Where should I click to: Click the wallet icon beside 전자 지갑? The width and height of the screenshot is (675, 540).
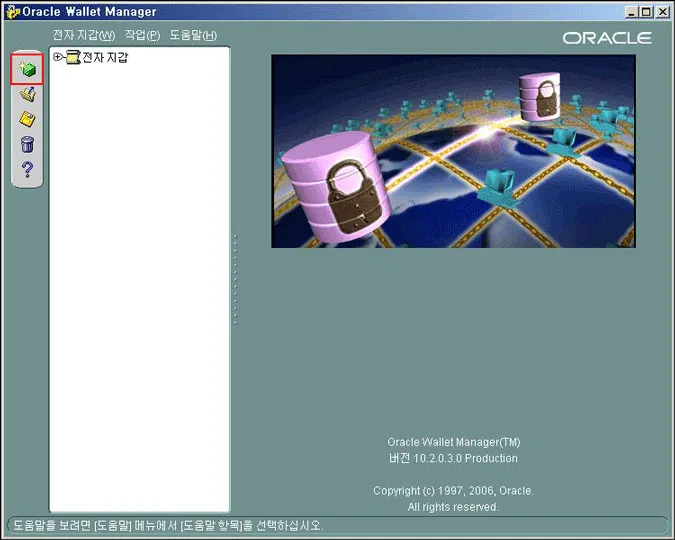[73, 57]
